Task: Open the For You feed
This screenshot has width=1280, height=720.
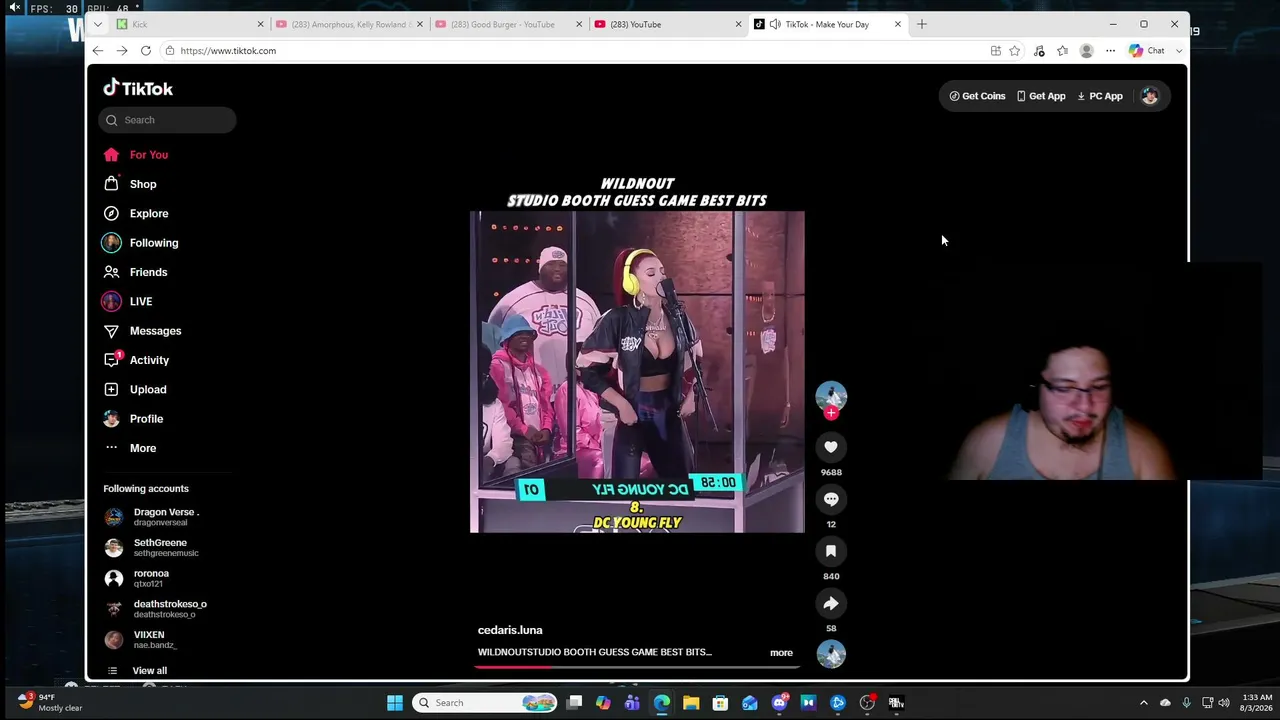Action: (x=136, y=155)
